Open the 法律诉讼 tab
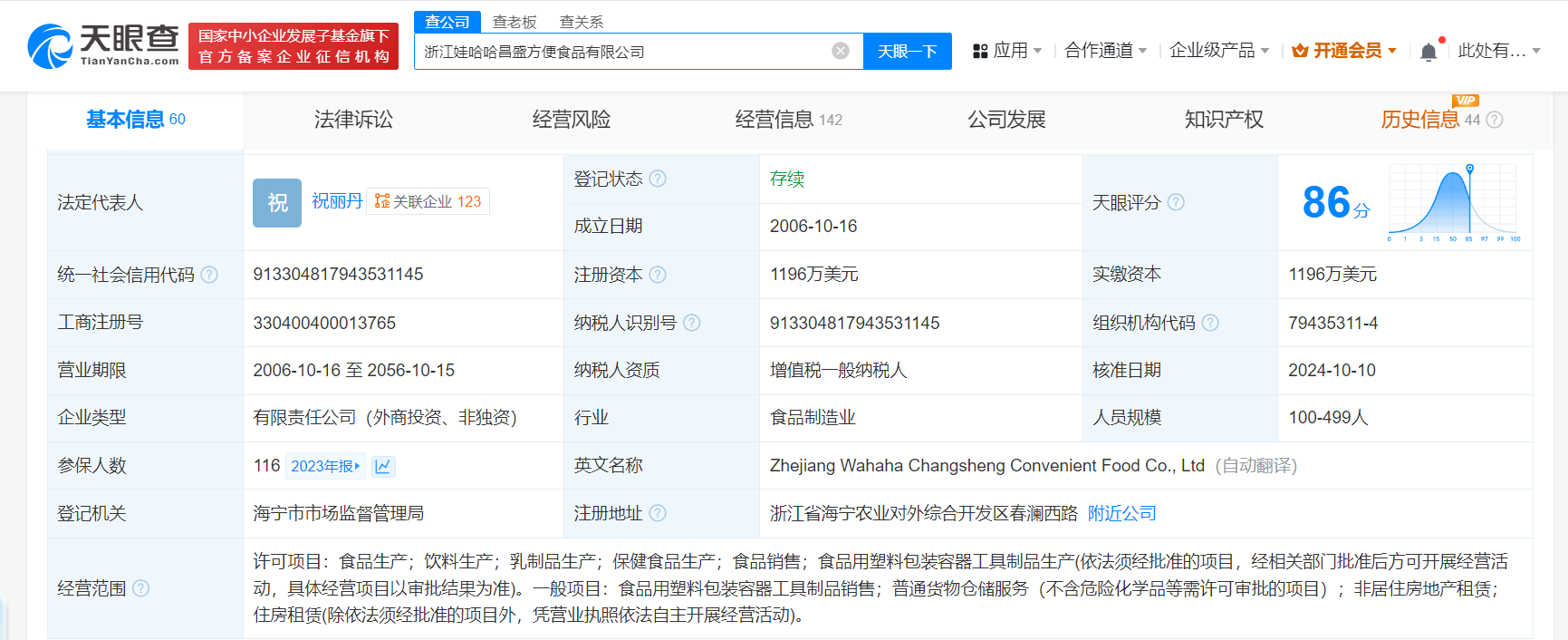 tap(353, 120)
